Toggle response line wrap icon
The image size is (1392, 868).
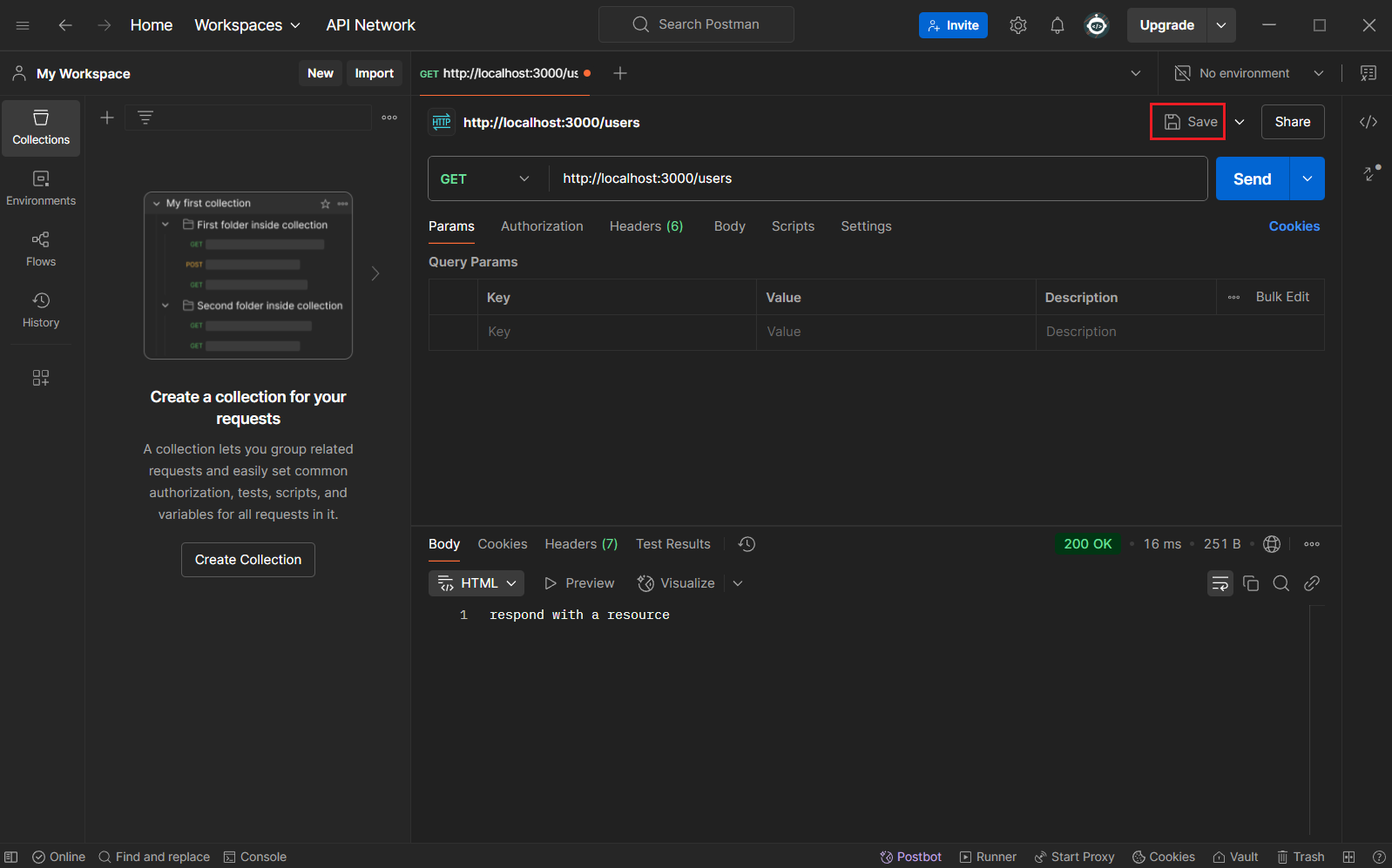click(1220, 583)
